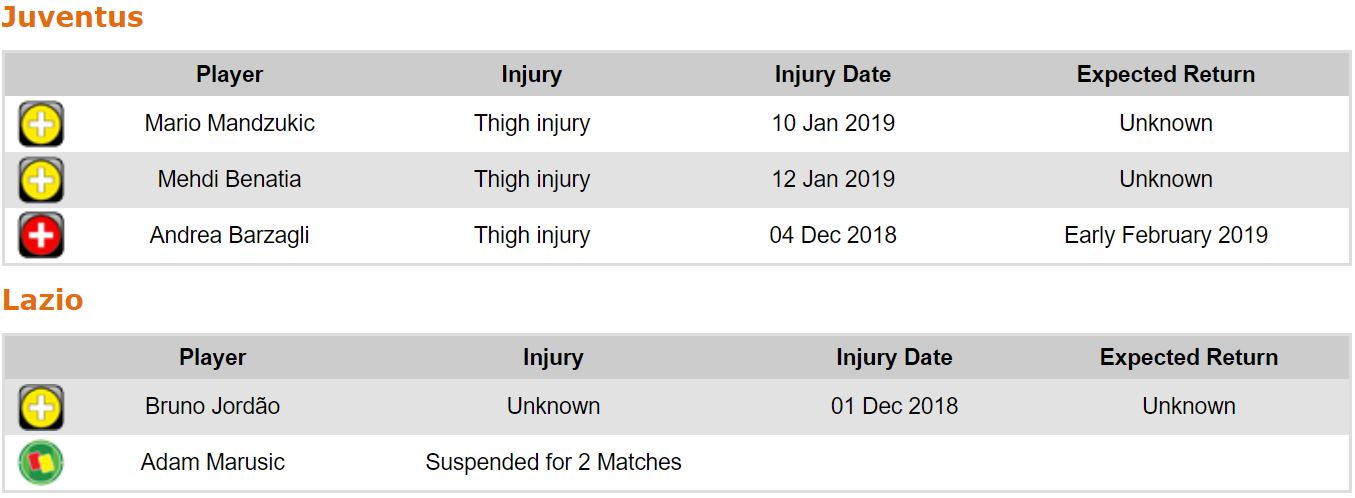The image size is (1355, 498).
Task: Select player name Bruno Jordão
Action: coord(212,407)
